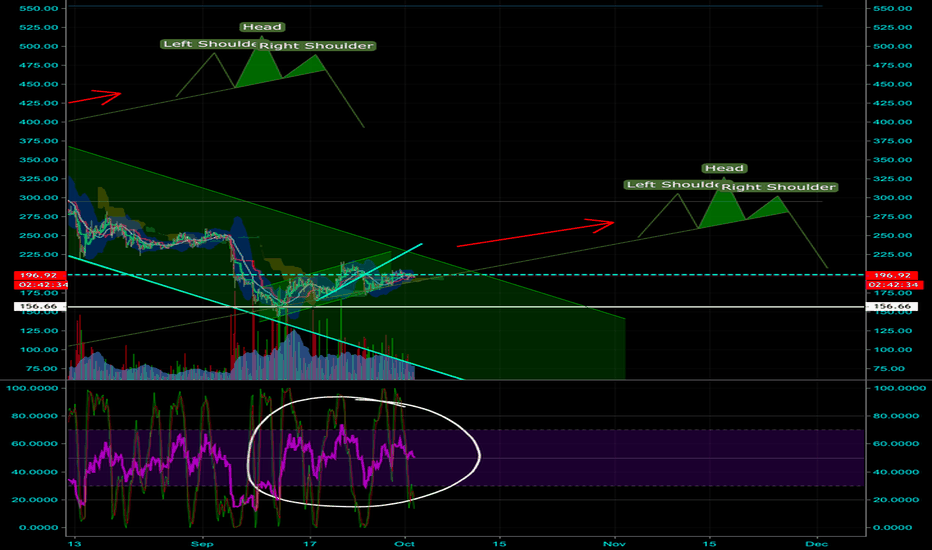This screenshot has height=550, width=932.
Task: Click 100.00 on the left price axis
Action: tap(39, 350)
